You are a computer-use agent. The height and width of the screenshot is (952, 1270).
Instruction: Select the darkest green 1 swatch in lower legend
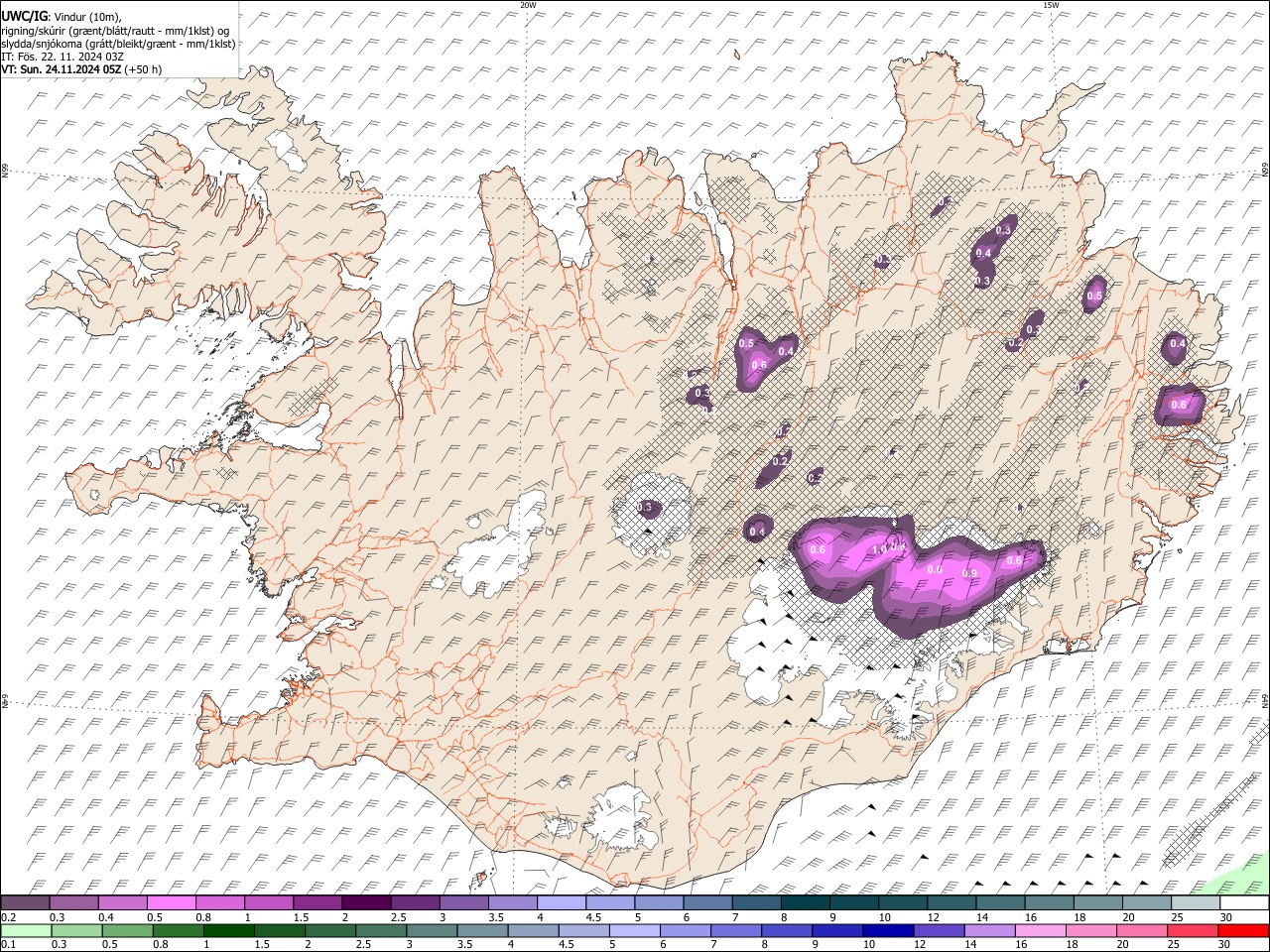point(229,930)
